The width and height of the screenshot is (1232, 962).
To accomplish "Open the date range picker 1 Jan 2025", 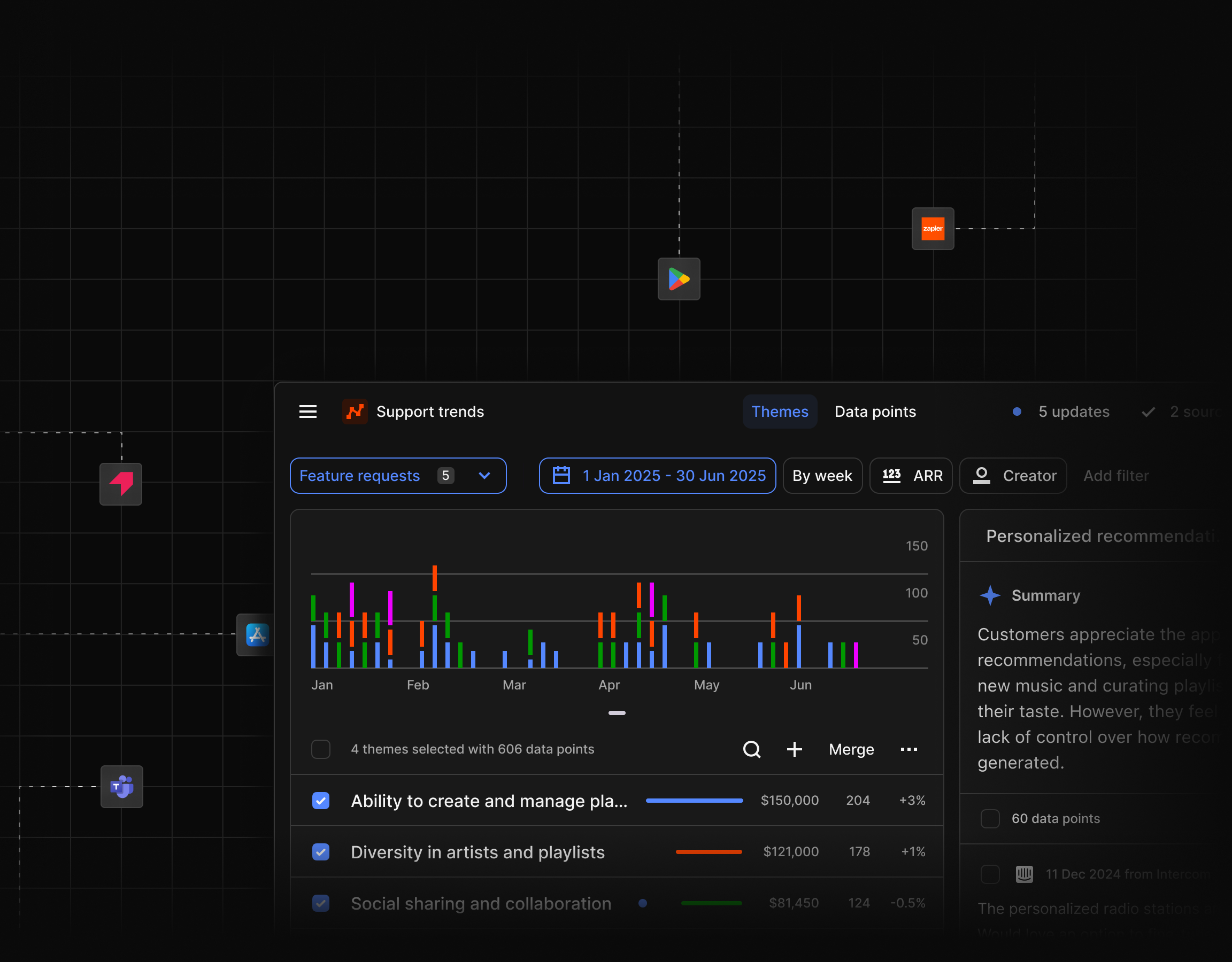I will [657, 475].
